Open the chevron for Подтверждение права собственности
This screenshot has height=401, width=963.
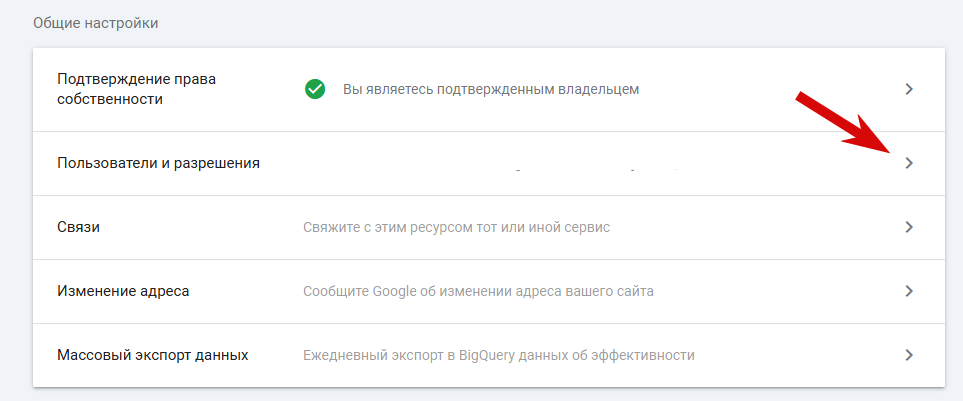pos(910,90)
